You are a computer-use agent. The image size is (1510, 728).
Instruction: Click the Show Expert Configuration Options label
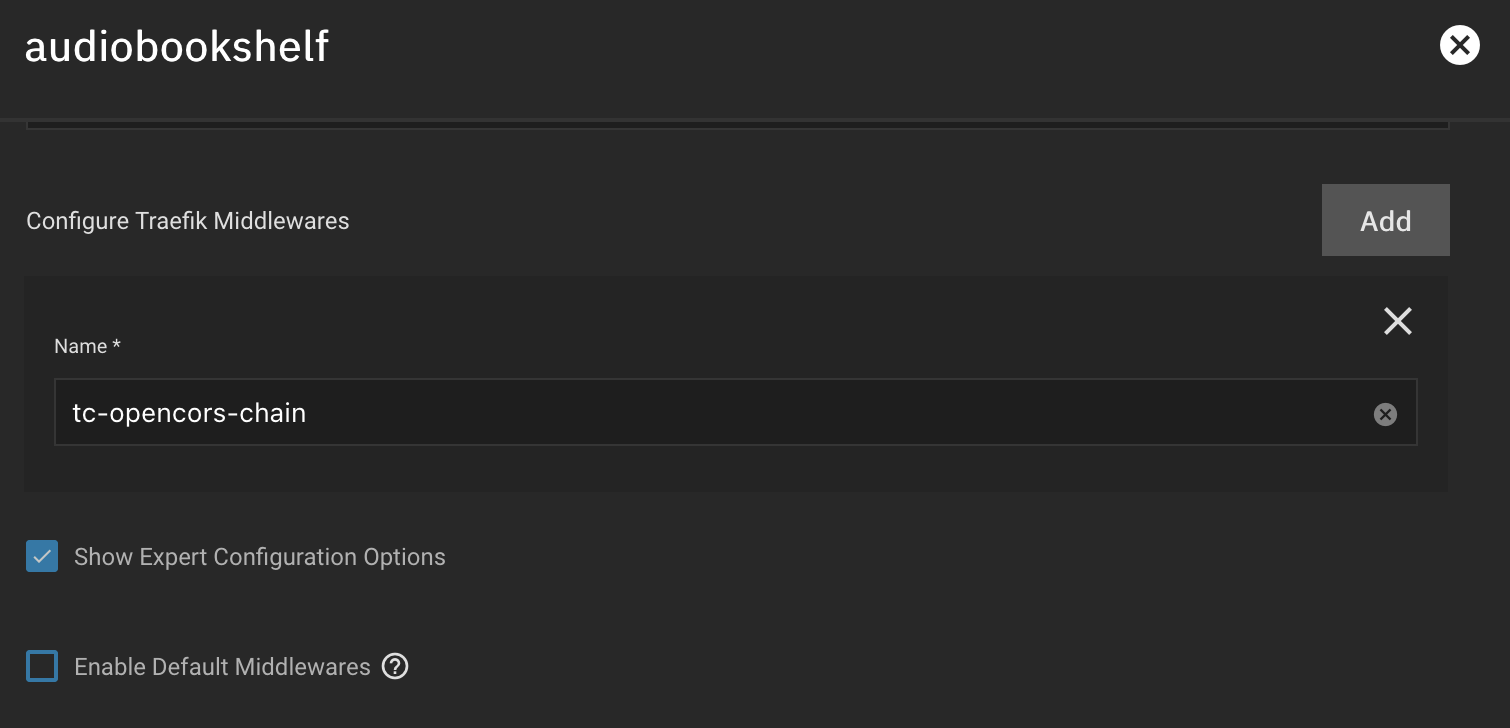point(260,557)
